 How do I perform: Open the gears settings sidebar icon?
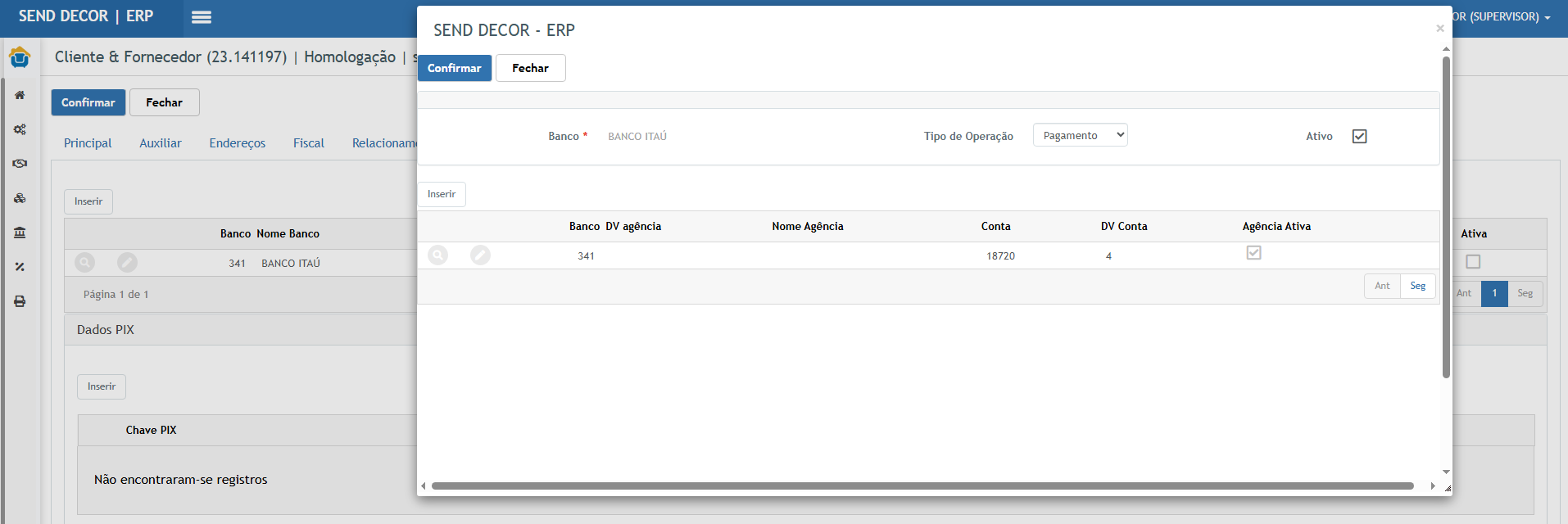point(20,129)
